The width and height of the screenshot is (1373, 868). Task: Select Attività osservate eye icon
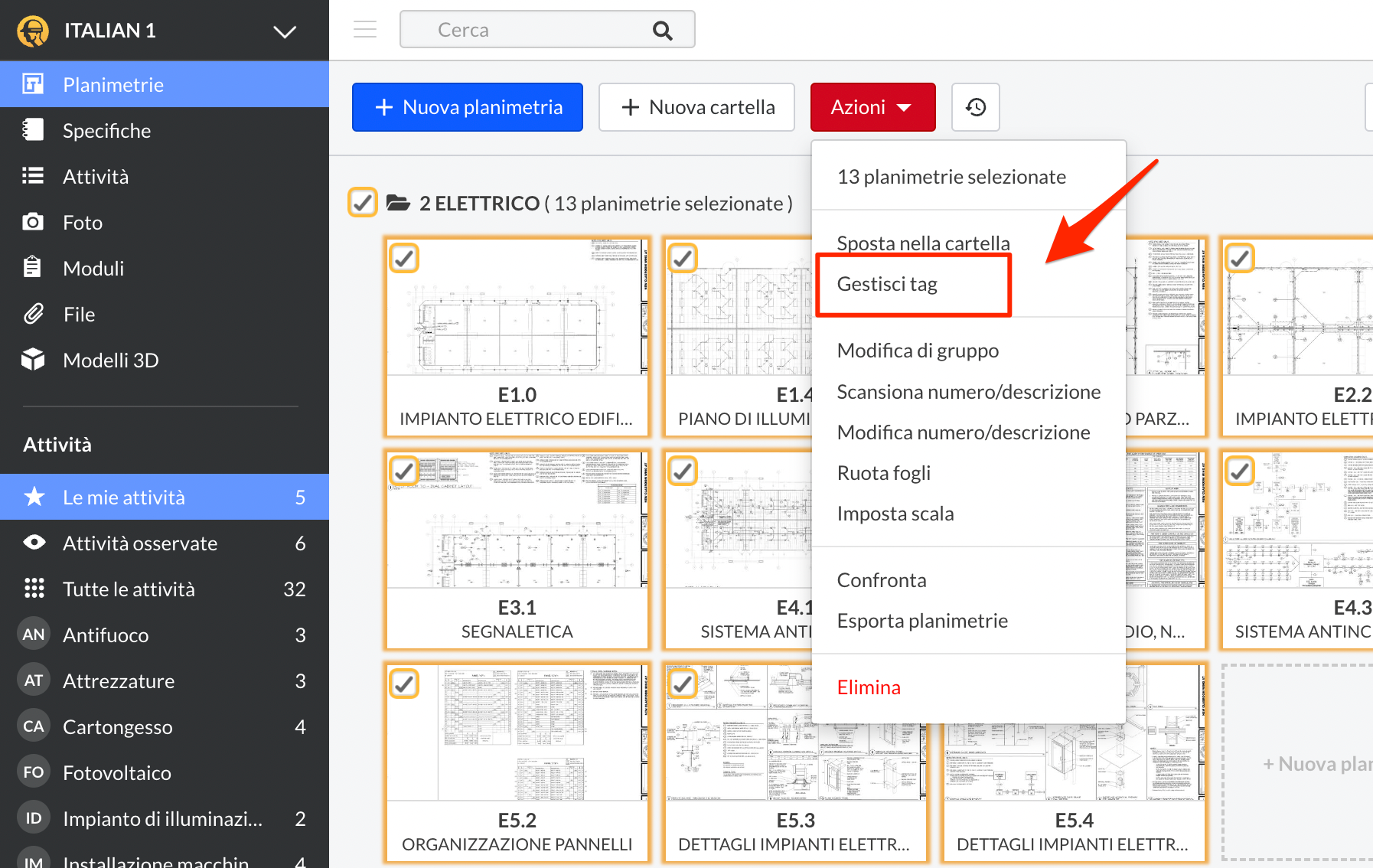34,543
